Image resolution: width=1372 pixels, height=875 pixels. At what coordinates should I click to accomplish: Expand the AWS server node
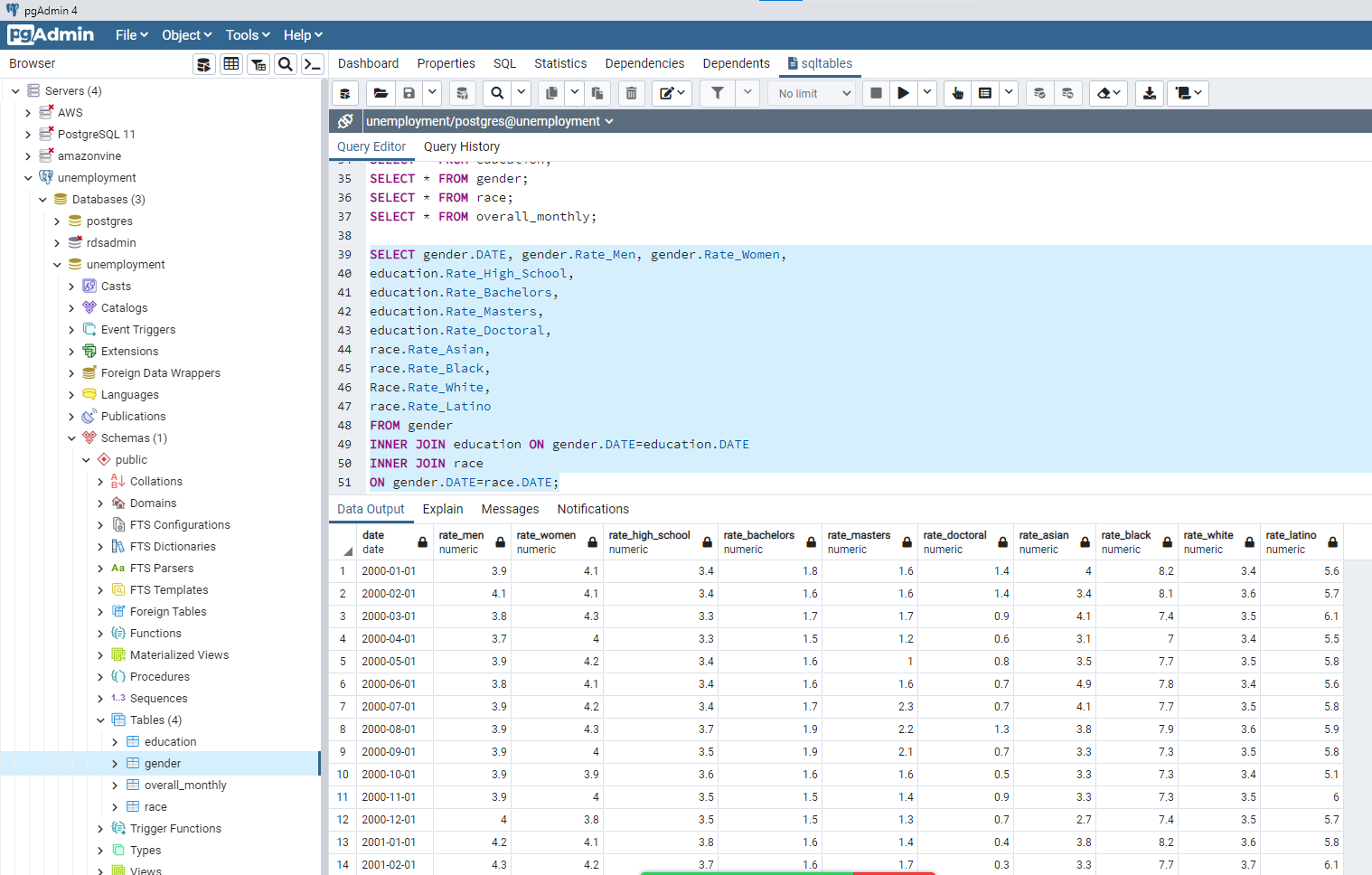click(28, 113)
